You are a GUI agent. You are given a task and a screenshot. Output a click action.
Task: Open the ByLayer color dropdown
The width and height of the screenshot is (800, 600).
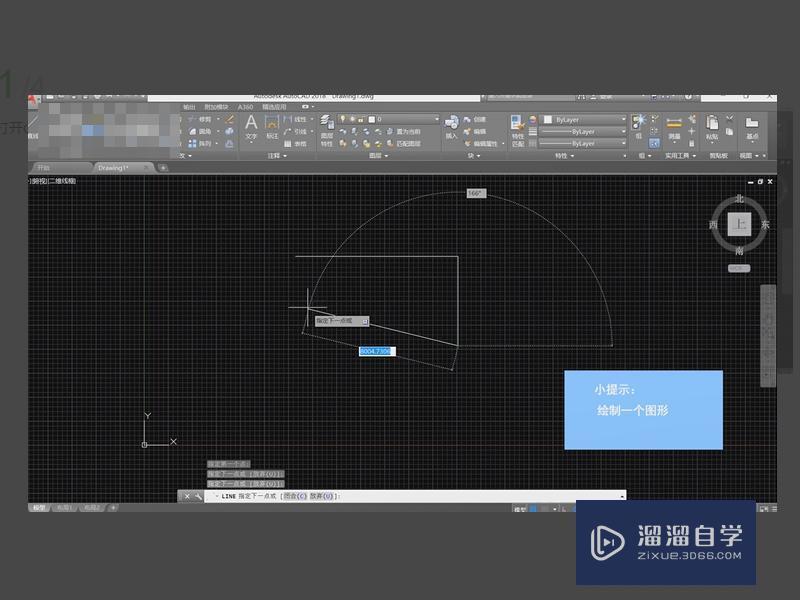click(584, 119)
